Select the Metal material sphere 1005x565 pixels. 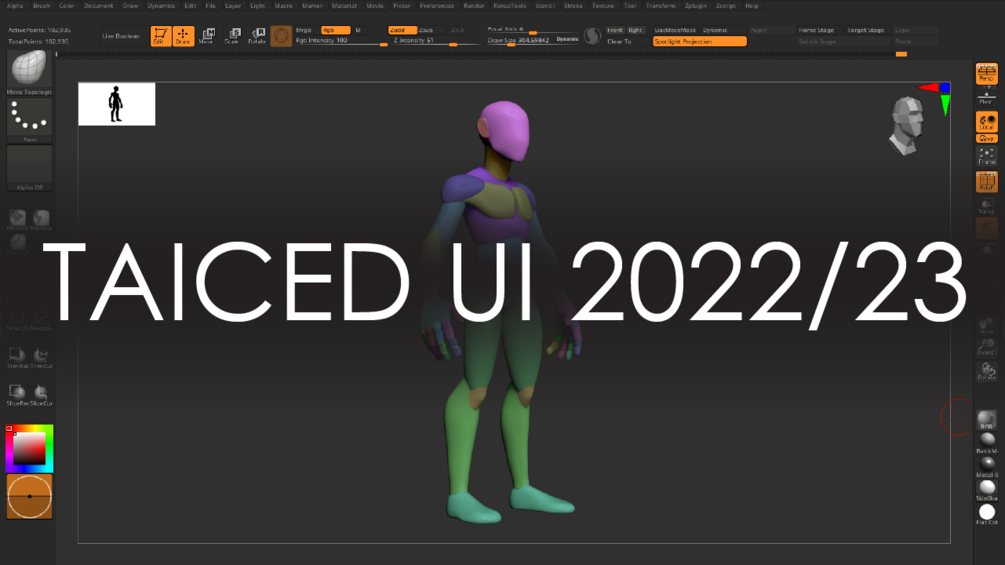[987, 466]
